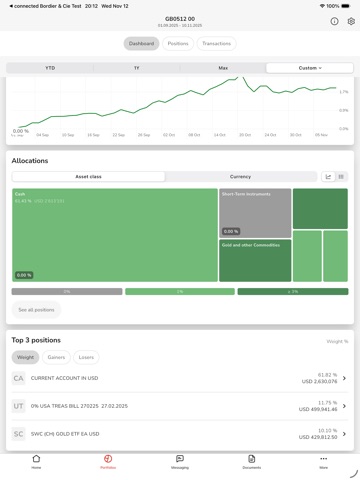Open Portfolios in bottom bar
Viewport: 360px width, 480px height.
108,462
